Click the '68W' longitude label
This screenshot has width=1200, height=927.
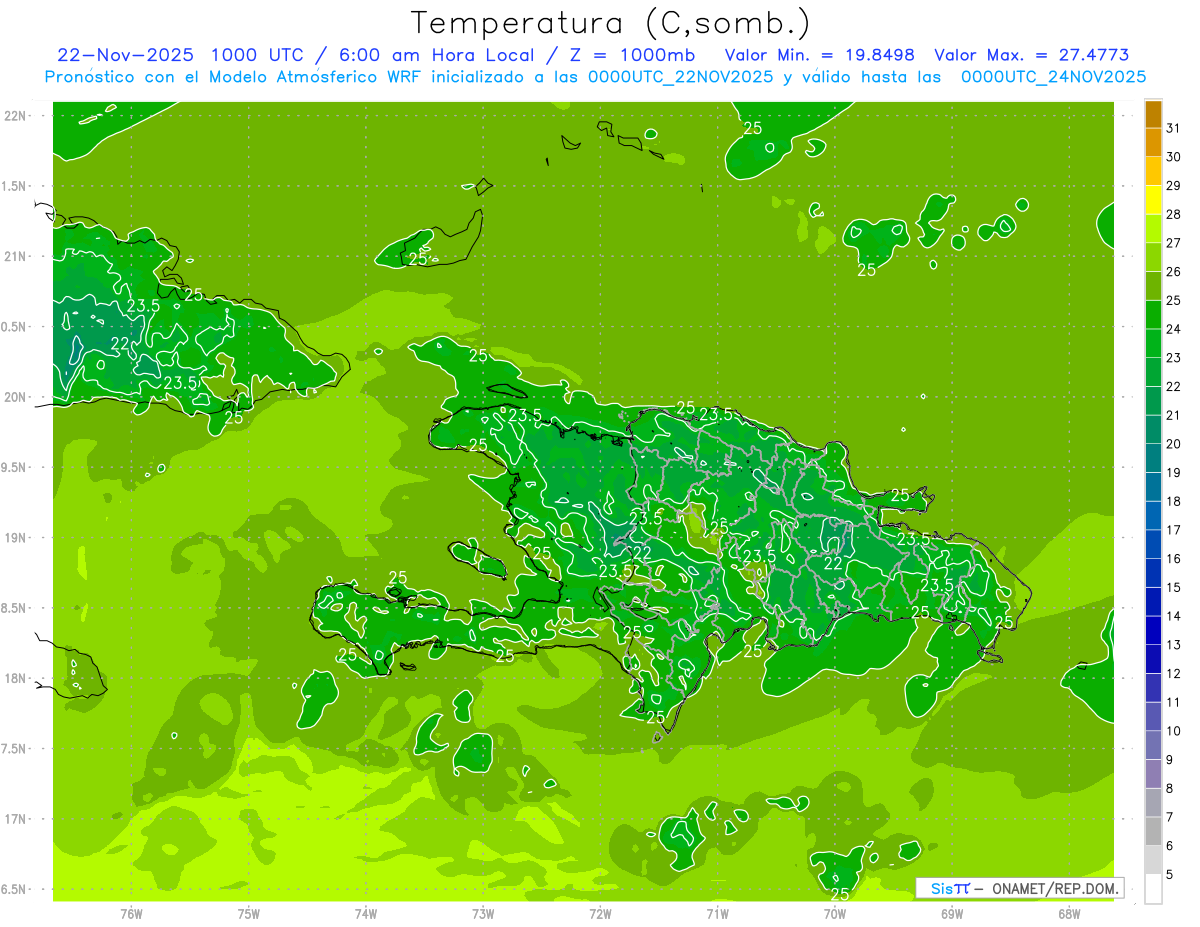pos(1069,913)
